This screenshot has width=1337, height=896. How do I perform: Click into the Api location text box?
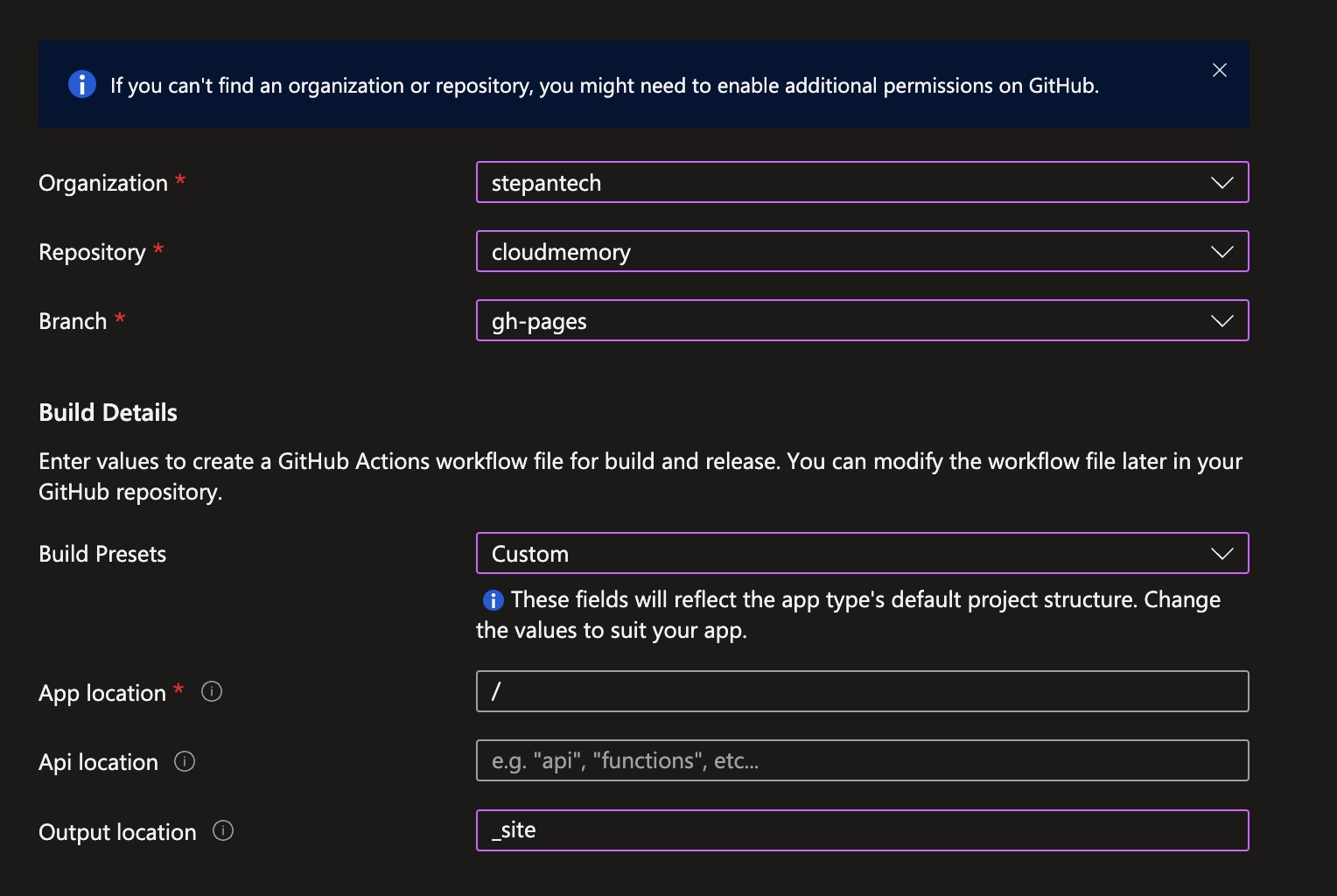click(x=862, y=761)
